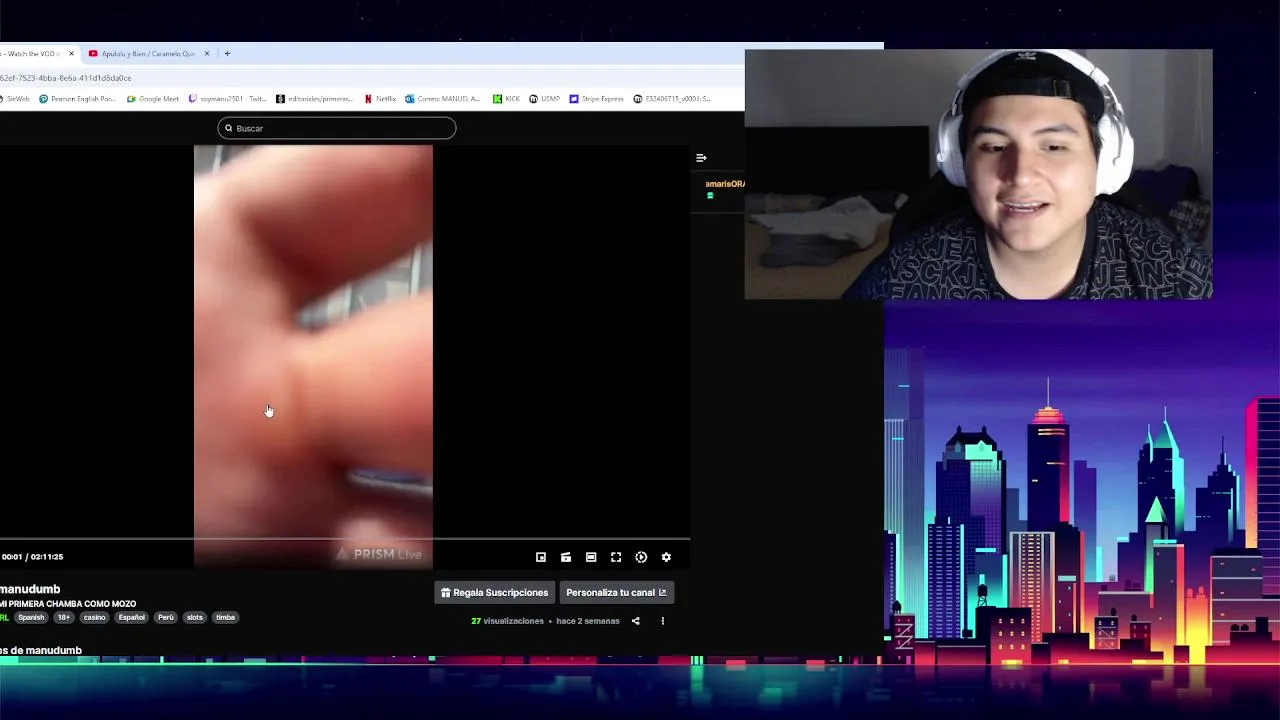Open the Google Meet bookmark
This screenshot has height=720, width=1280.
coord(153,99)
